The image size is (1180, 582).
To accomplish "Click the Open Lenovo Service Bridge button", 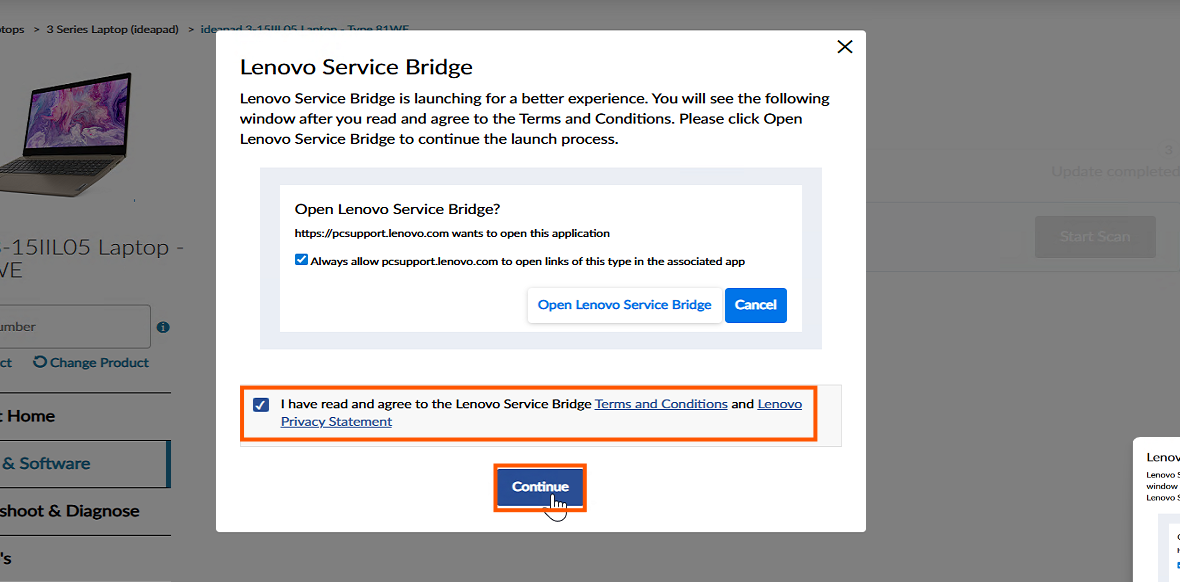I will click(x=625, y=305).
